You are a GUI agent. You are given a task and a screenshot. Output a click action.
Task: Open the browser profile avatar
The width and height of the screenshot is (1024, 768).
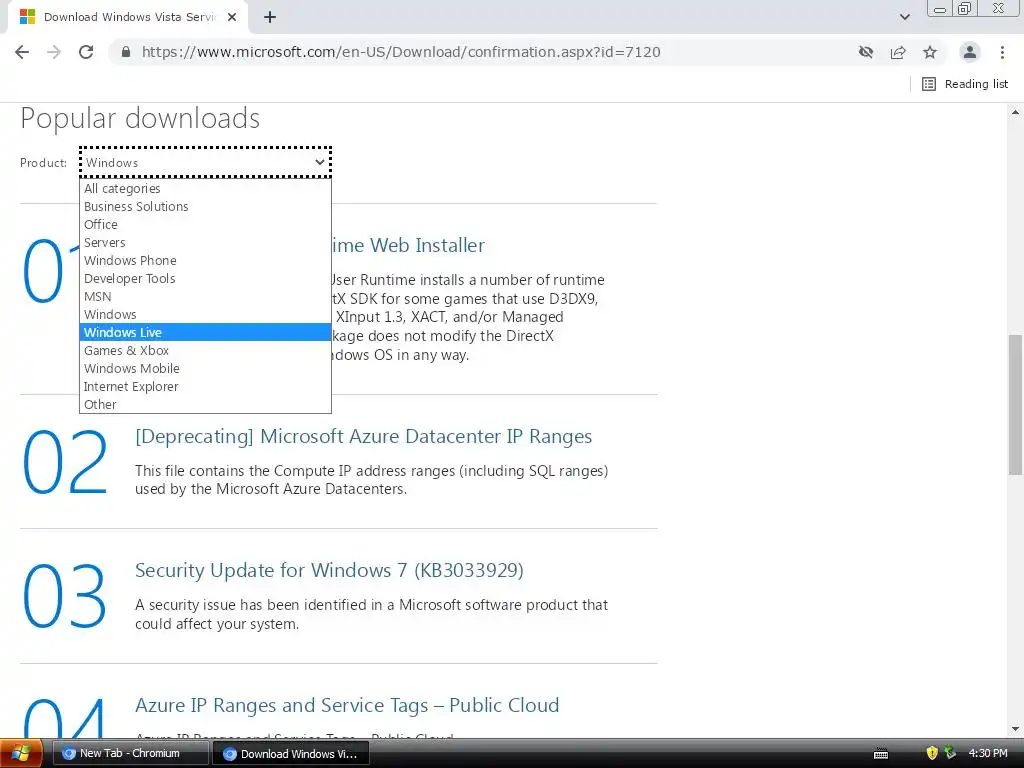970,52
